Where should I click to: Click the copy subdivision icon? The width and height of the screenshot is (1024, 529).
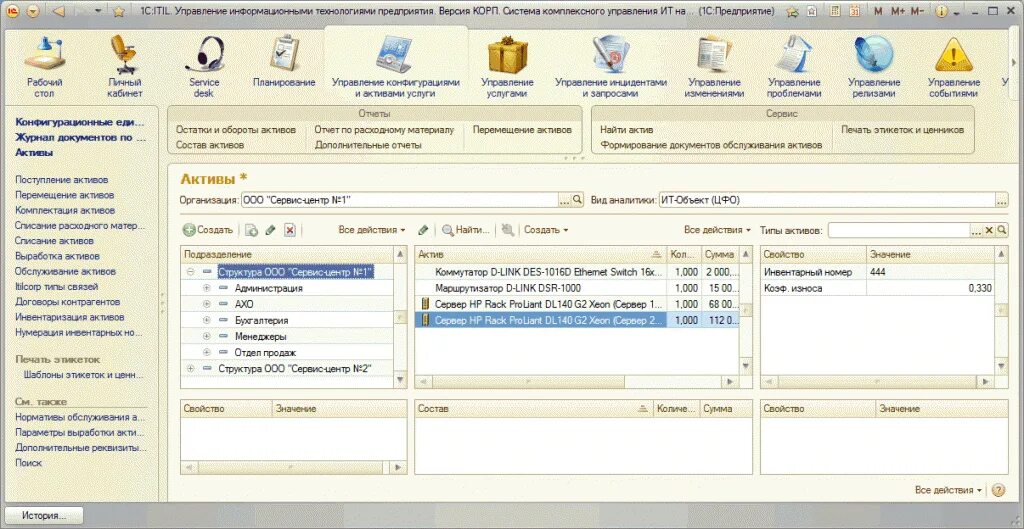tap(251, 230)
